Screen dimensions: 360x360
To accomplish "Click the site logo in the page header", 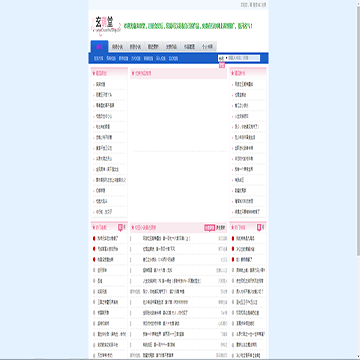I will coord(103,26).
